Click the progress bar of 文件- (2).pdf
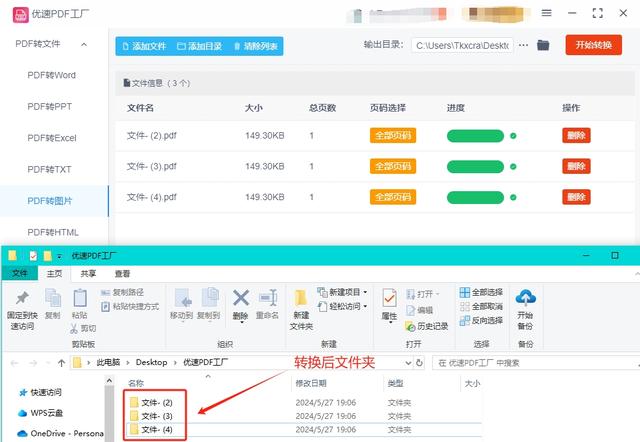Screen dimensions: 640x442 (475, 136)
